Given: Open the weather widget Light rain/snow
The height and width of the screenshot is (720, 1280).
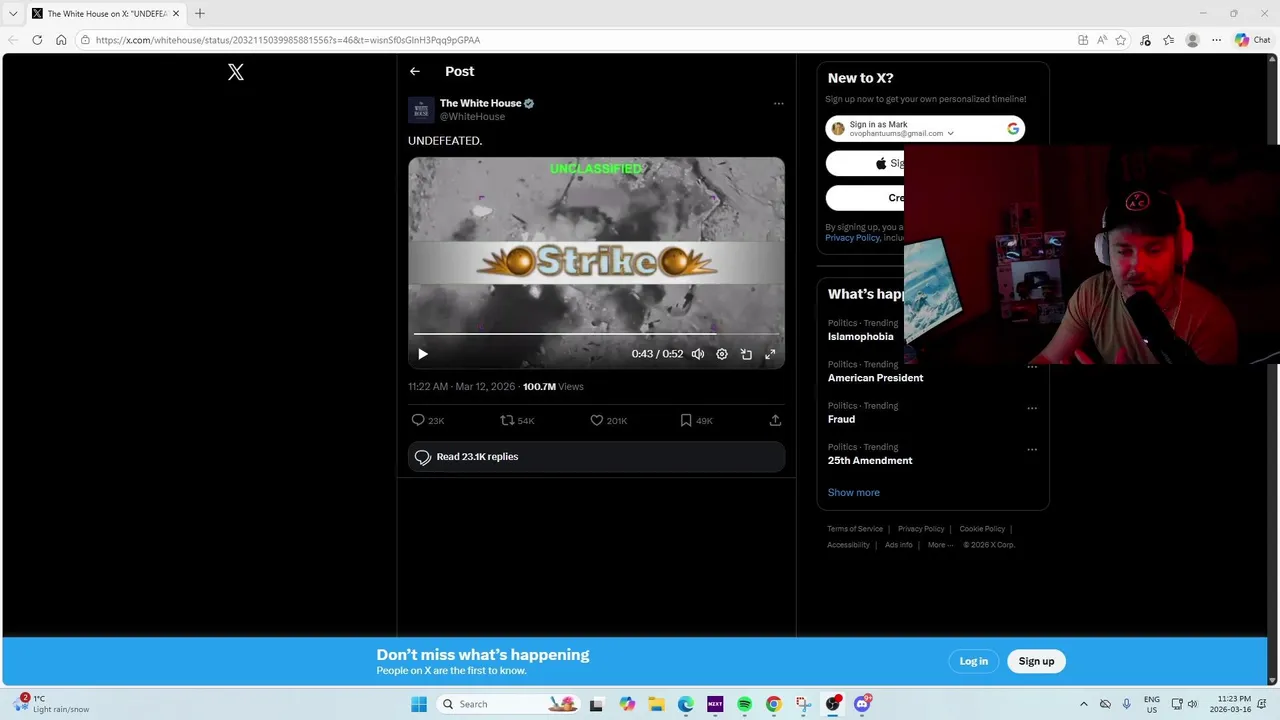Looking at the screenshot, I should pyautogui.click(x=52, y=704).
